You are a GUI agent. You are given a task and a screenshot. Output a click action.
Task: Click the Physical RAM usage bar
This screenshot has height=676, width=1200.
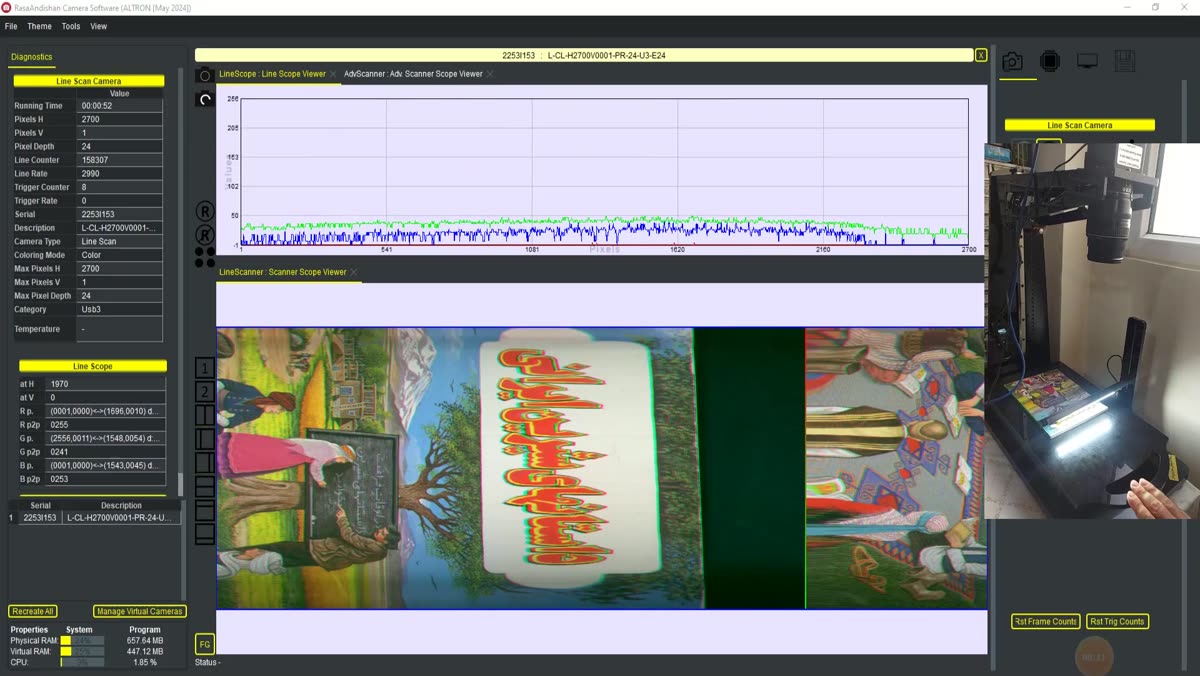point(82,641)
